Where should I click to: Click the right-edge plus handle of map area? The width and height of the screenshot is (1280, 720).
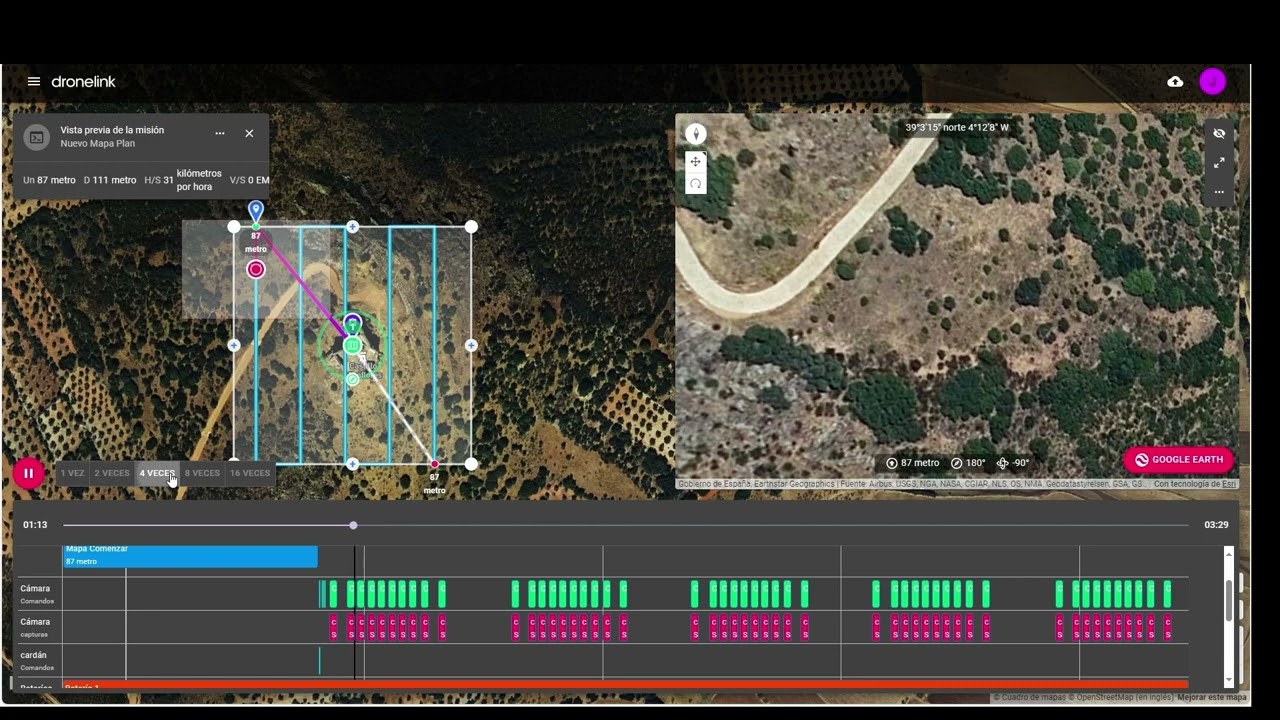coord(471,345)
